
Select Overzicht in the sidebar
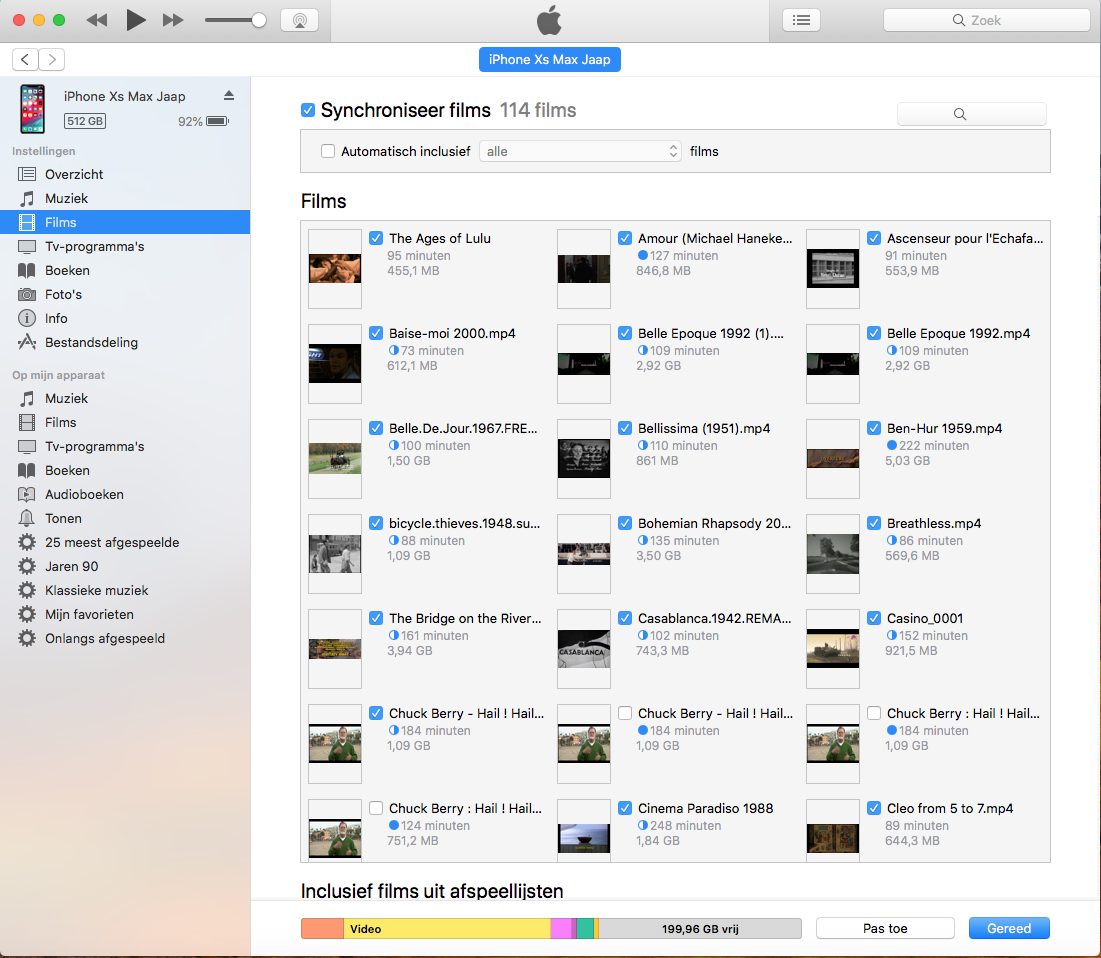click(74, 174)
